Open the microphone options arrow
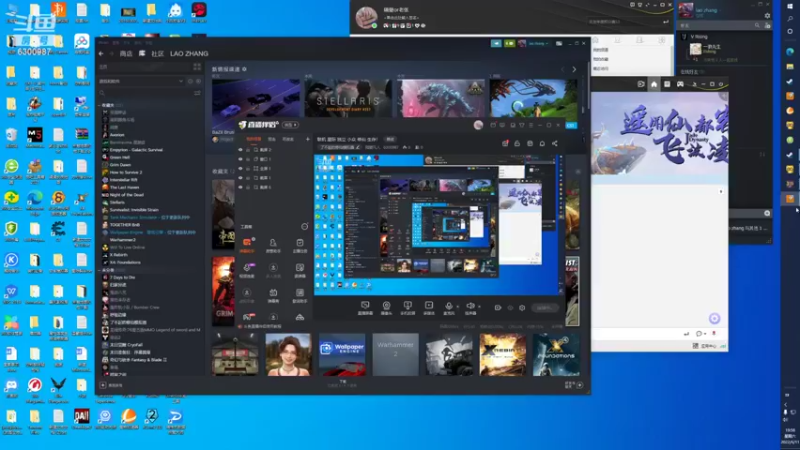Screen dimensions: 800x450 pyautogui.click(x=458, y=307)
